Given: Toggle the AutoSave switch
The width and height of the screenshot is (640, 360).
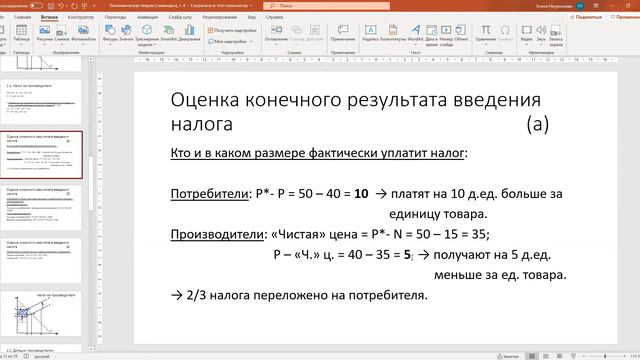Looking at the screenshot, I should pos(36,6).
